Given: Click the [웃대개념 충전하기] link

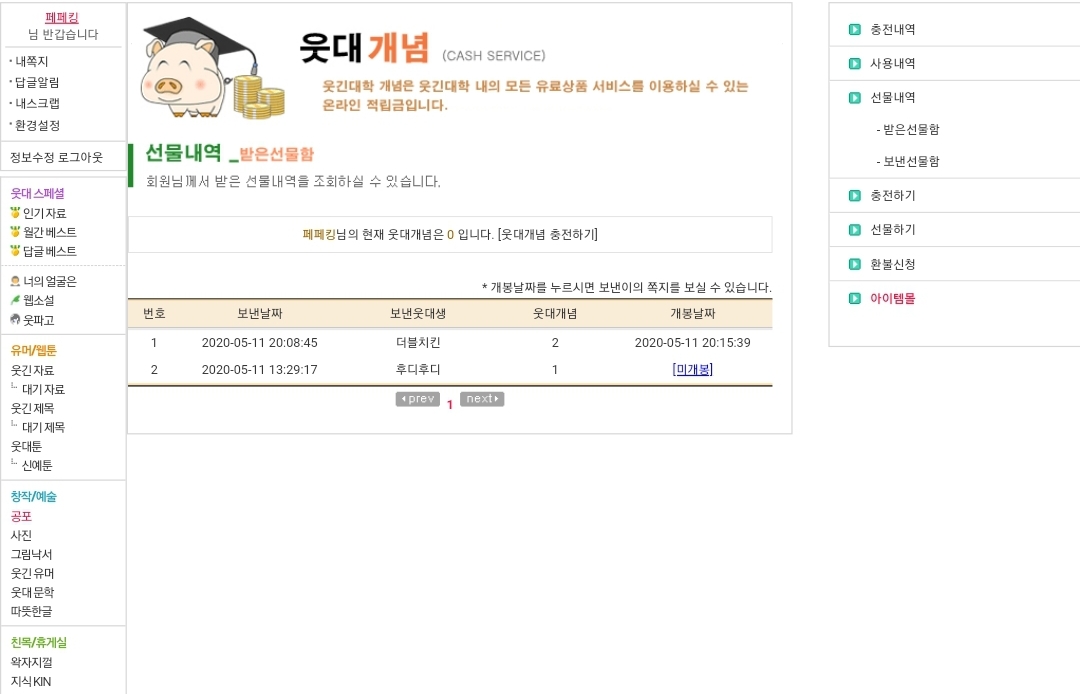Looking at the screenshot, I should (x=548, y=235).
